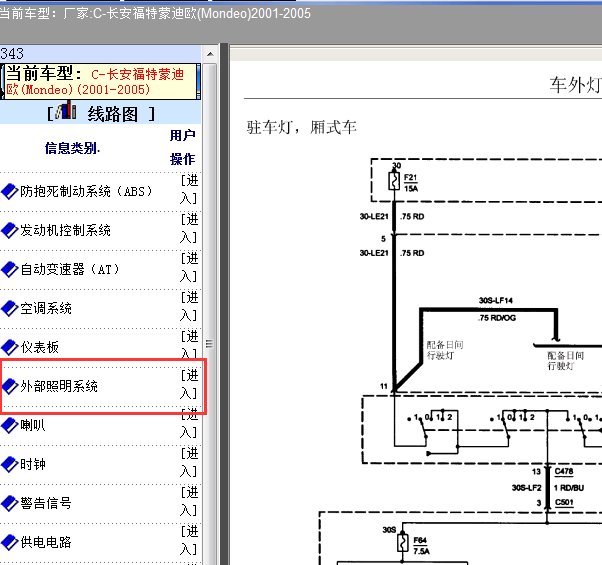Click the book icon beside 警告信号
The width and height of the screenshot is (602, 565).
pyautogui.click(x=10, y=503)
